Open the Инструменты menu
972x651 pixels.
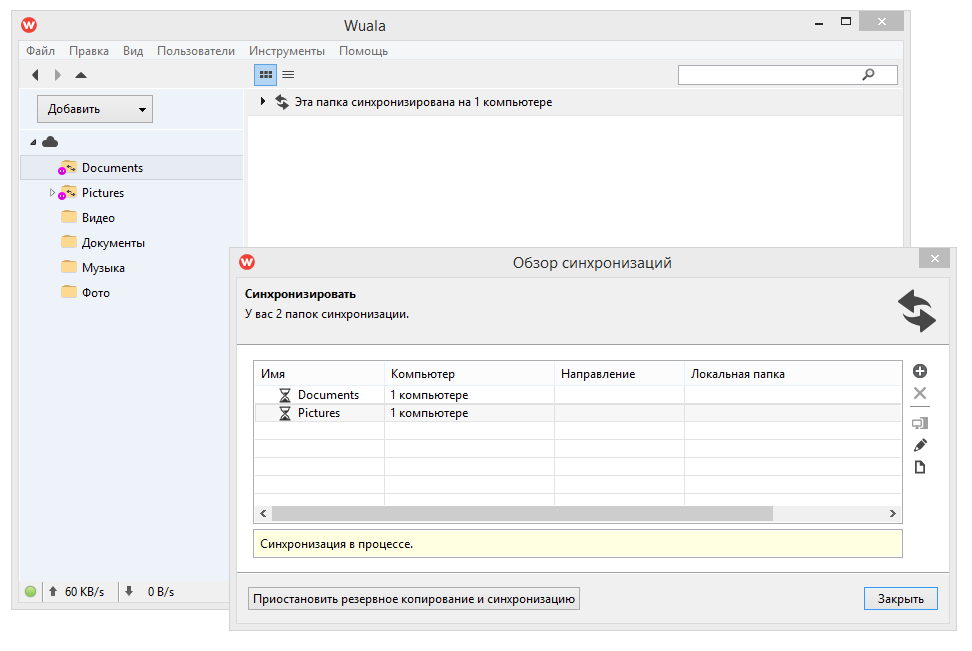(287, 51)
